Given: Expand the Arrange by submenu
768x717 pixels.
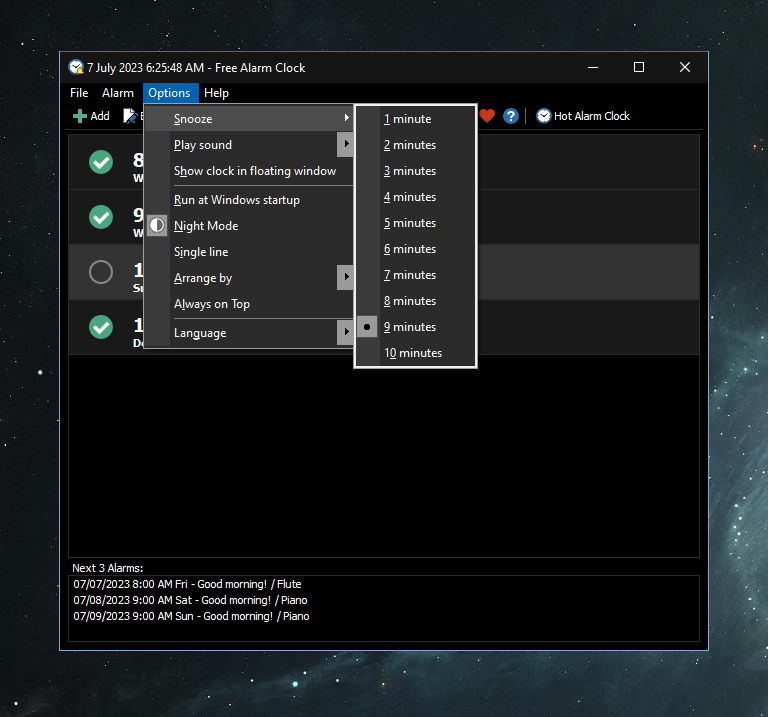Looking at the screenshot, I should [249, 278].
